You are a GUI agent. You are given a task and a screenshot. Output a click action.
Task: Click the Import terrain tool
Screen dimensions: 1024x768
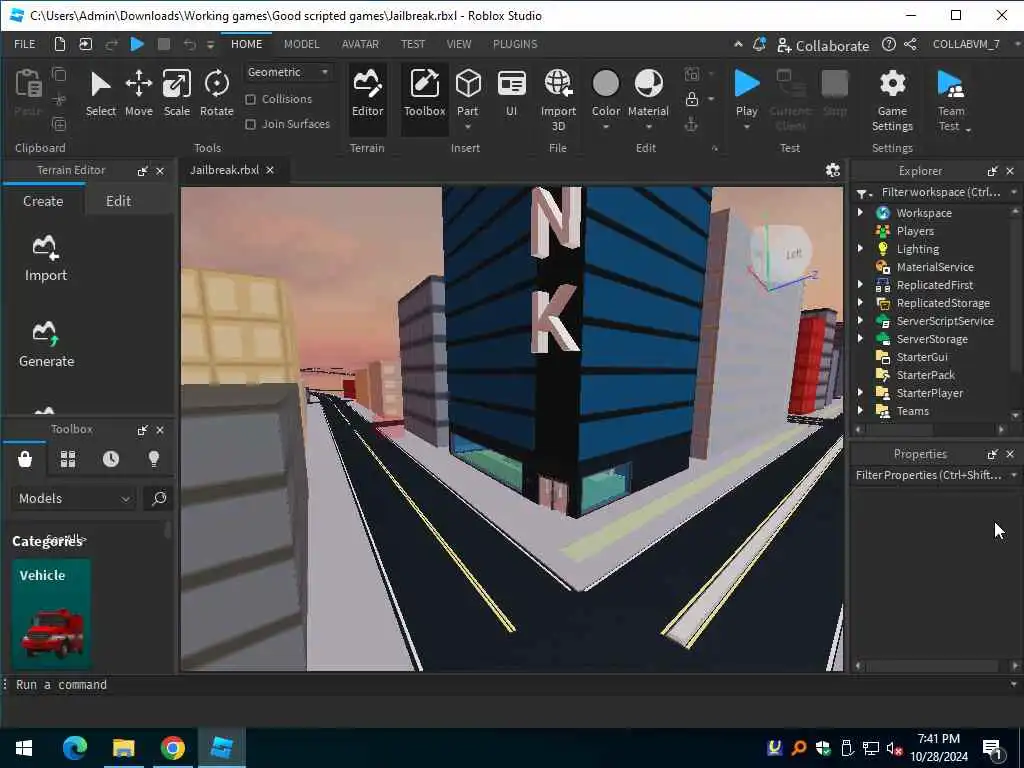46,259
